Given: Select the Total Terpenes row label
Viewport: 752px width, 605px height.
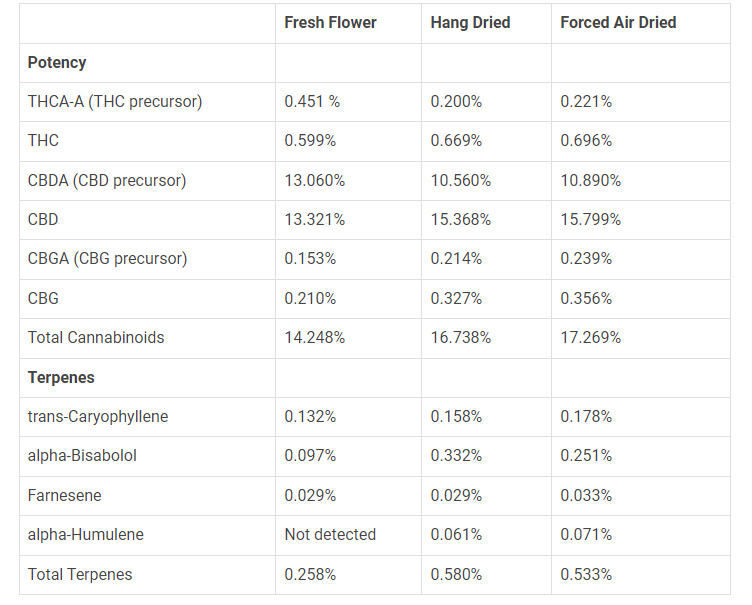Looking at the screenshot, I should tap(80, 575).
